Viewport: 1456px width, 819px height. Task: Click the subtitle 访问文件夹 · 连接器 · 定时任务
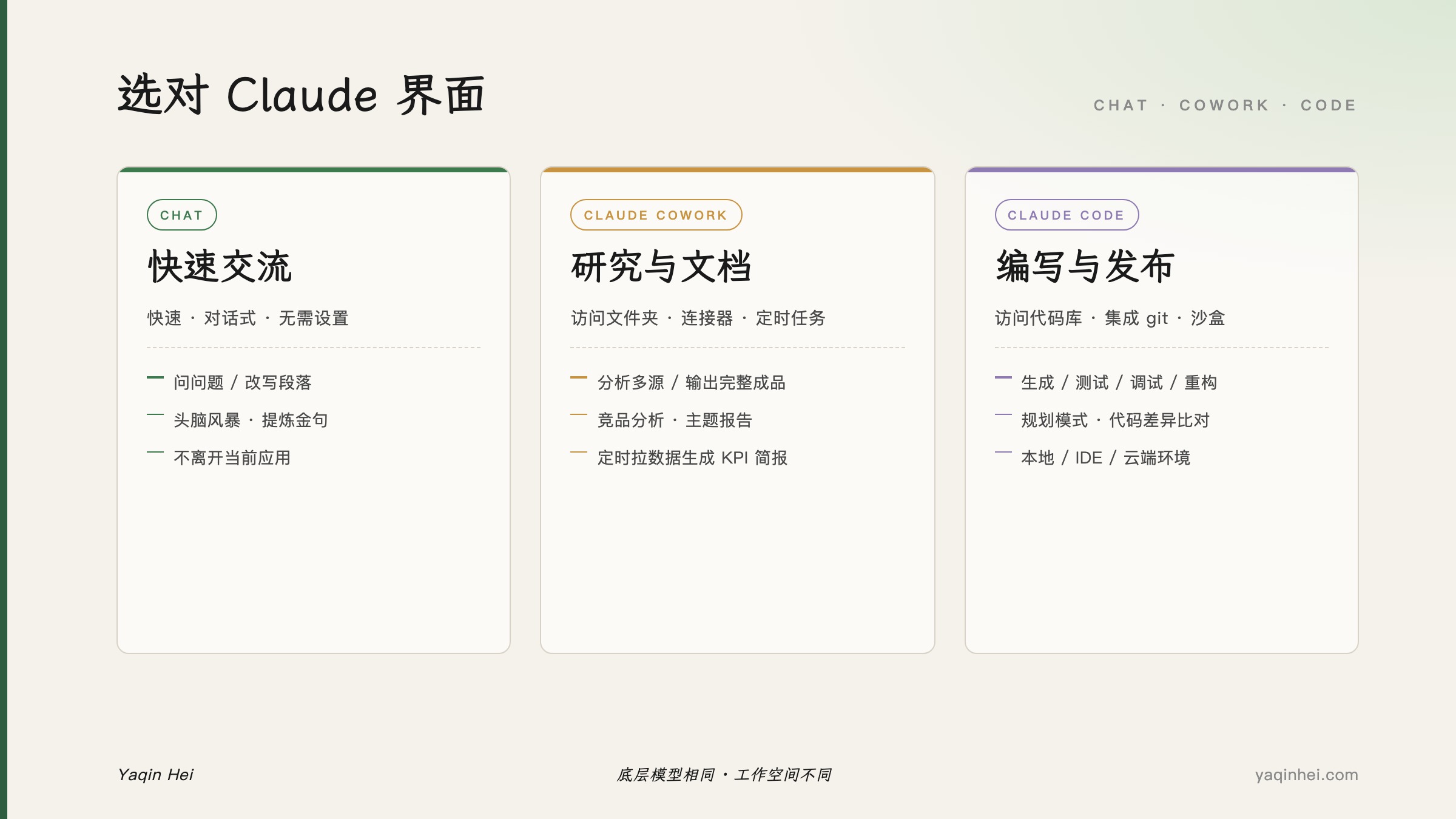698,318
